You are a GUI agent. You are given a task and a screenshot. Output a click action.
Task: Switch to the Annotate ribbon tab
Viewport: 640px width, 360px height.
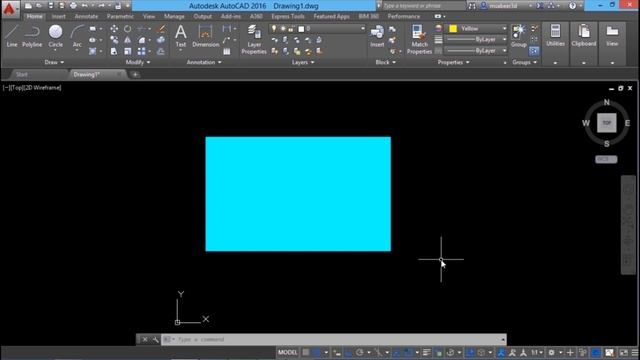pos(86,16)
